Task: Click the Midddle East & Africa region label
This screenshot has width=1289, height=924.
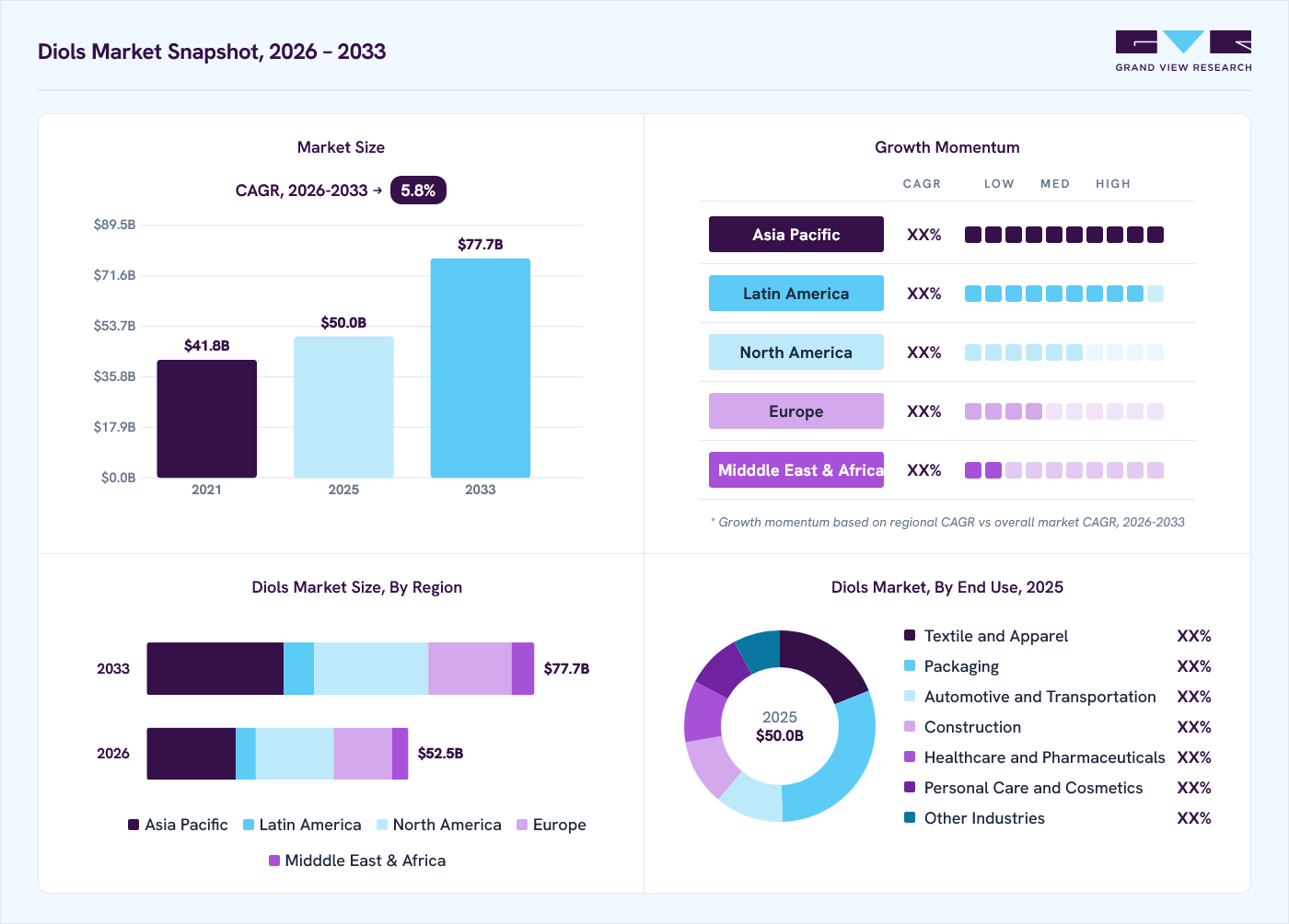Action: 796,470
